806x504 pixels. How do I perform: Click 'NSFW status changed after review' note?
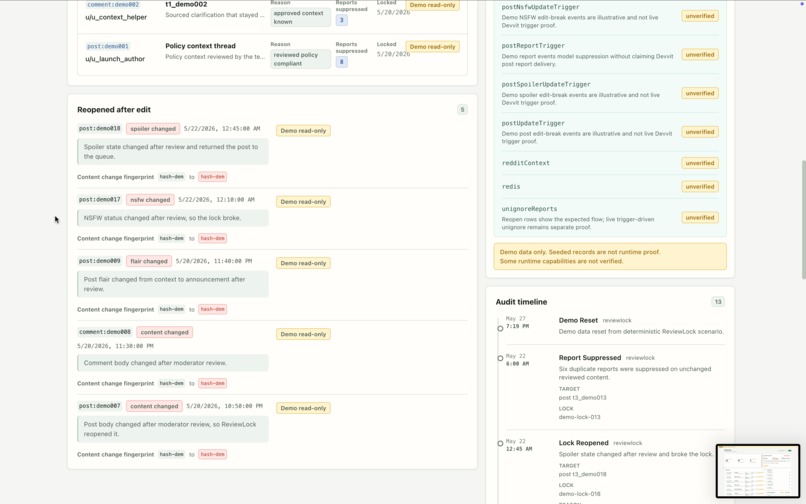(173, 218)
